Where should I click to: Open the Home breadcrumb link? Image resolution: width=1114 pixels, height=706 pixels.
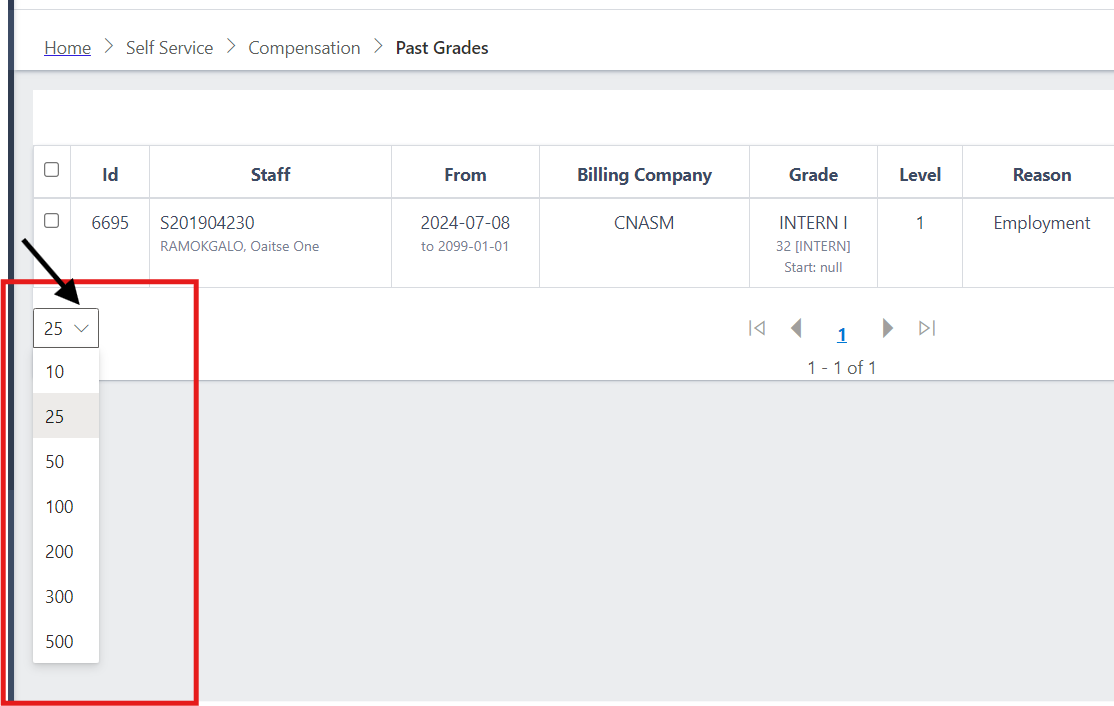point(67,48)
